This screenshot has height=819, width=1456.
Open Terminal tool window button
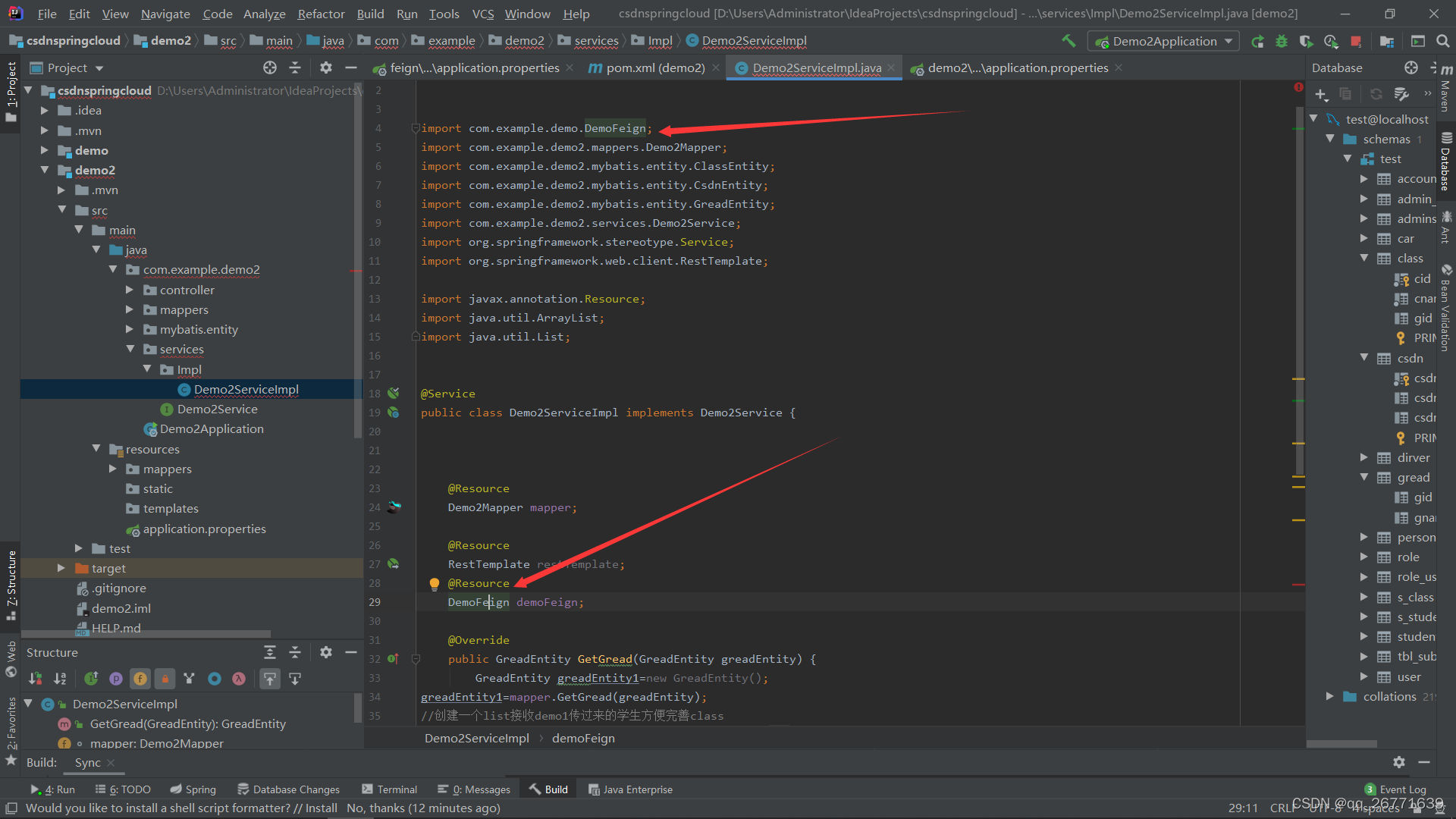pyautogui.click(x=390, y=789)
